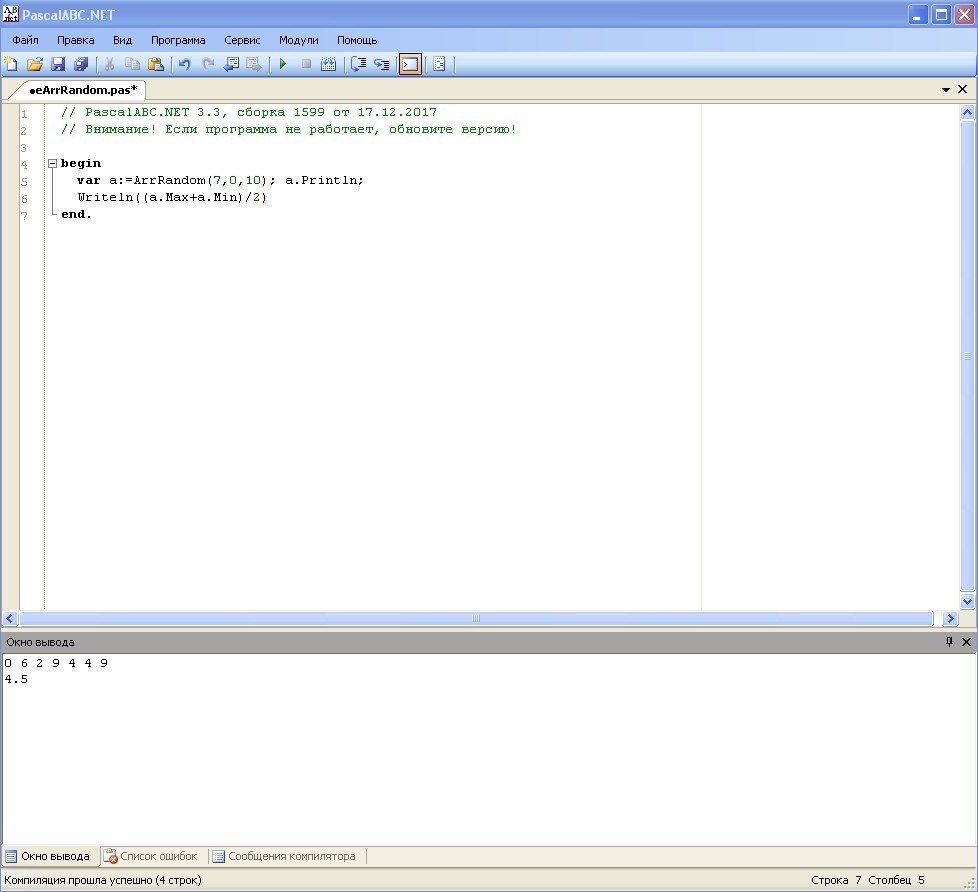Screen dimensions: 978x892
Task: Click the Step Over debug icon
Action: pos(358,64)
